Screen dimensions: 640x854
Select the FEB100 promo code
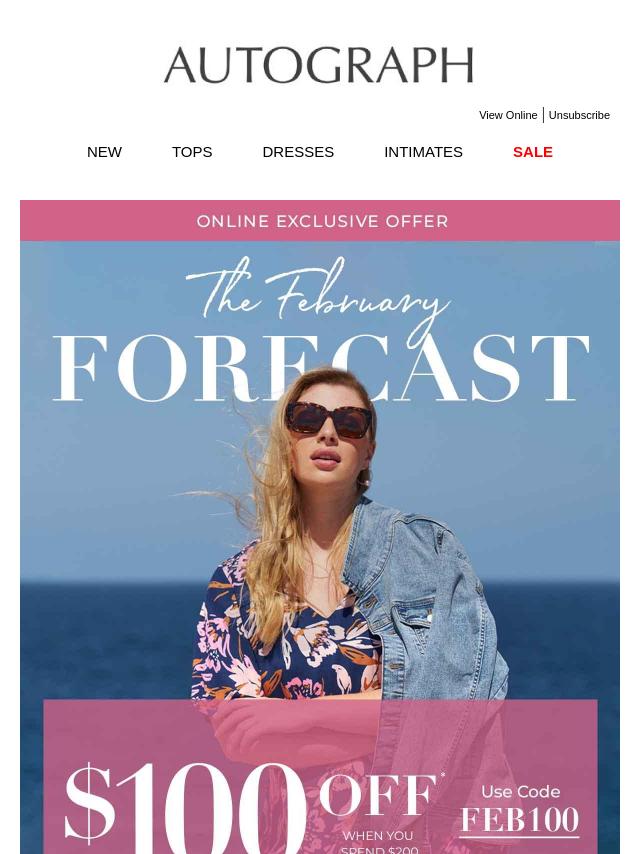tap(520, 820)
